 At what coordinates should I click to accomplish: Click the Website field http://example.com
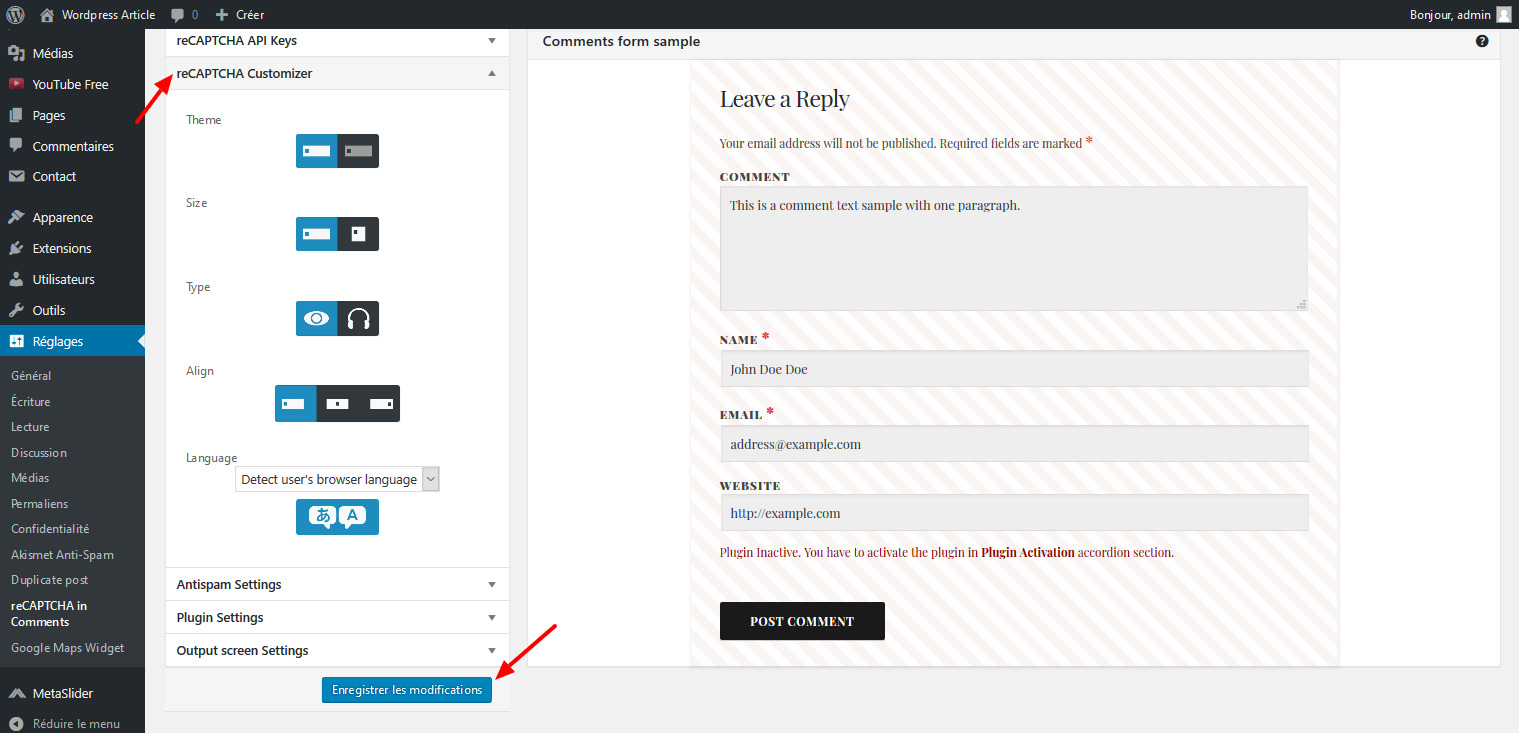tap(1014, 512)
